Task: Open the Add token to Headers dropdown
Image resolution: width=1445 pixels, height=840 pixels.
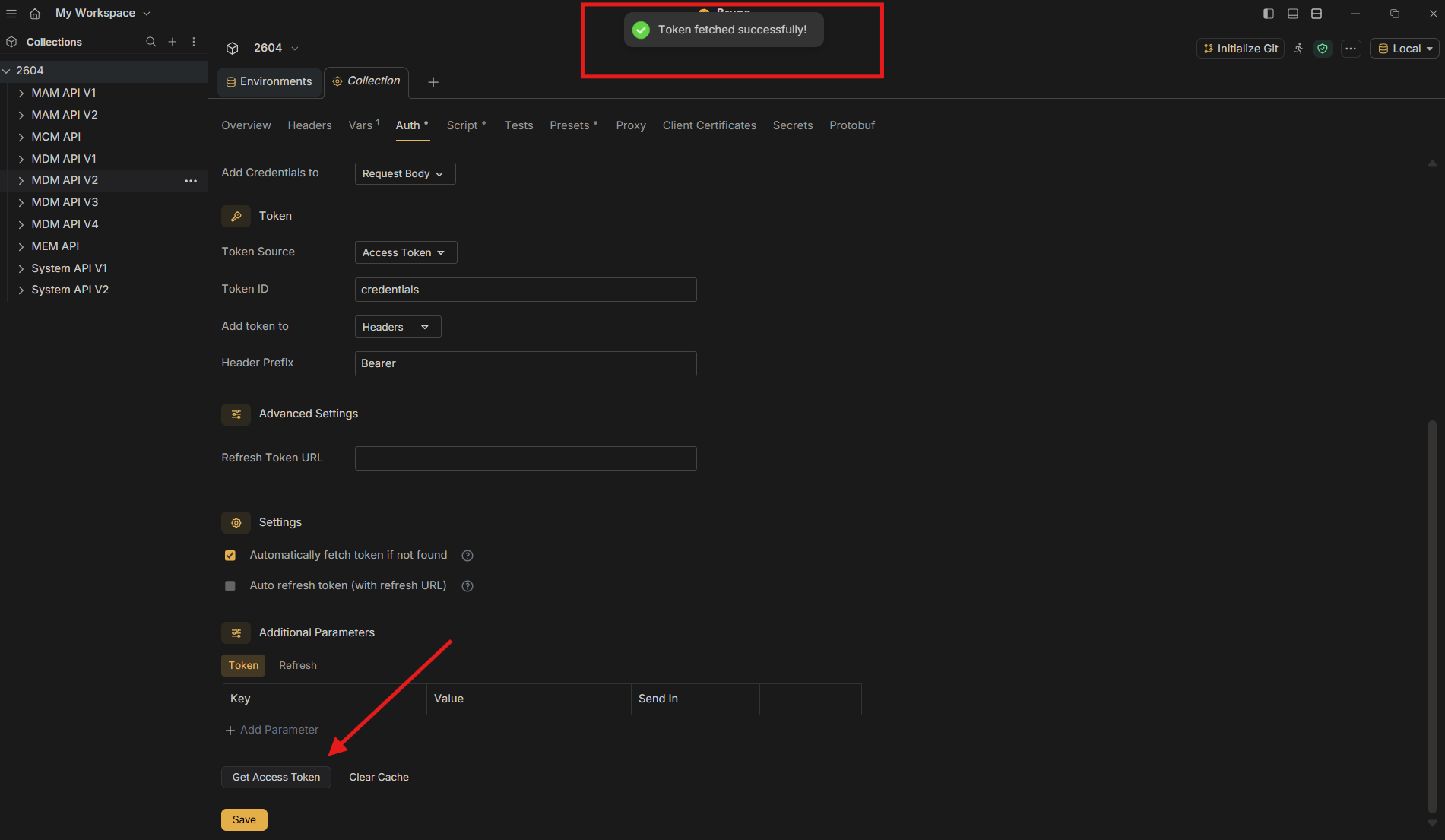Action: click(398, 327)
